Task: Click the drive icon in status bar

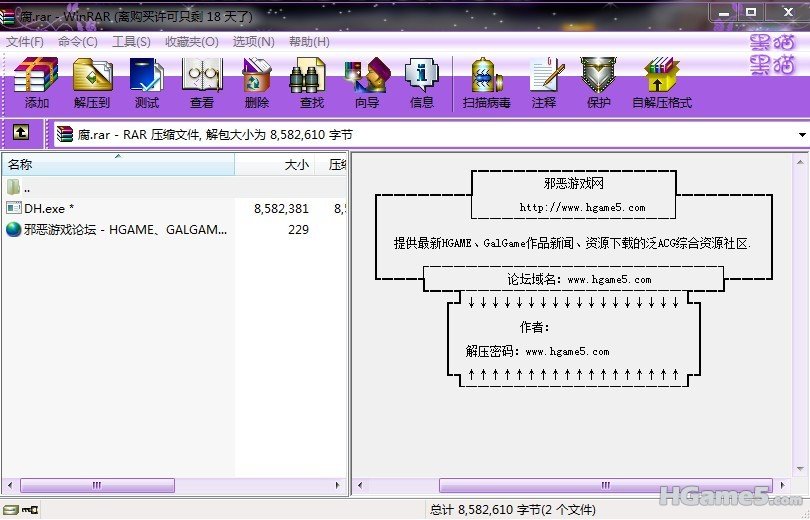Action: click(11, 510)
